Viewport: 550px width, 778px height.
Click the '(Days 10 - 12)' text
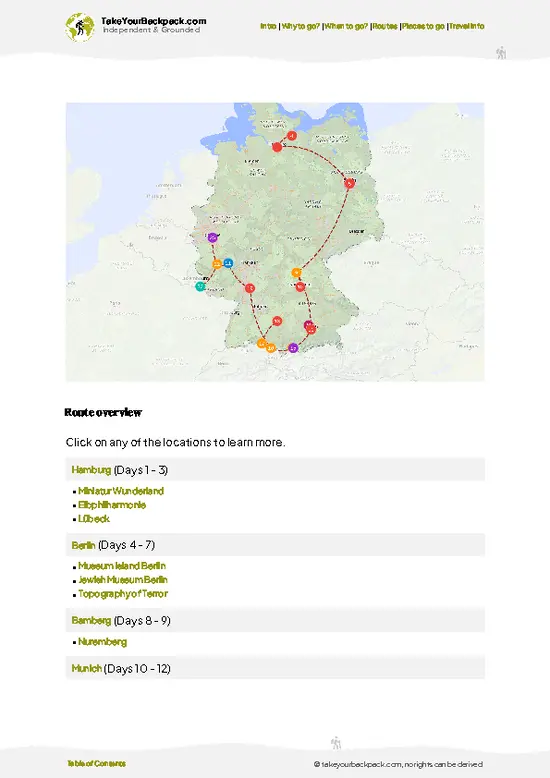[137, 668]
